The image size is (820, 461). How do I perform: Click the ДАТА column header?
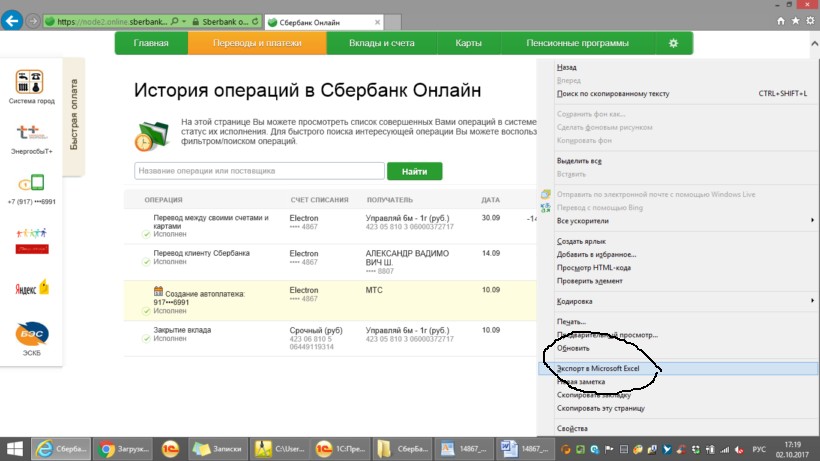click(x=491, y=200)
